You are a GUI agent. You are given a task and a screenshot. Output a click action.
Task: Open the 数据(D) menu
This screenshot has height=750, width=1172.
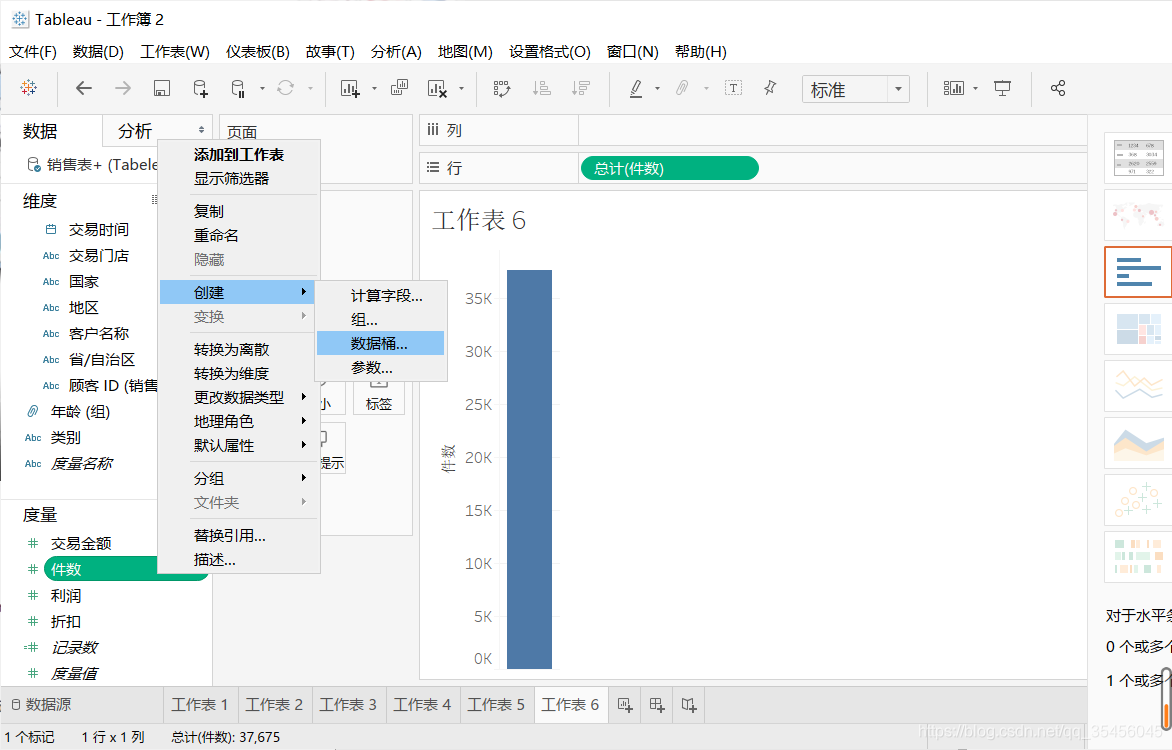[98, 52]
